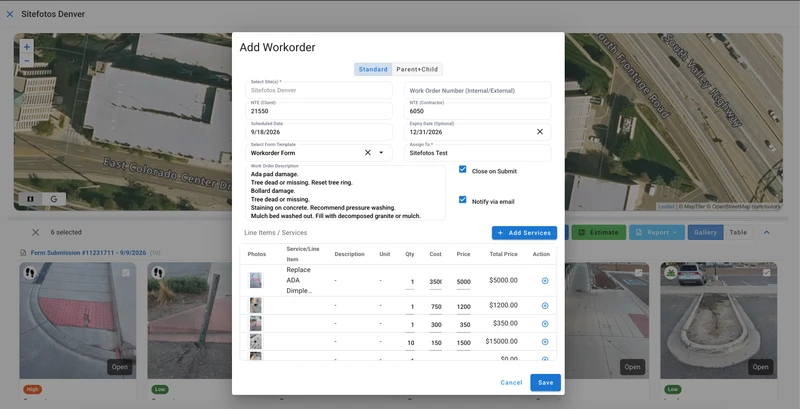Cancel the Add Workorder dialog
Viewport: 800px width, 409px height.
tap(511, 382)
